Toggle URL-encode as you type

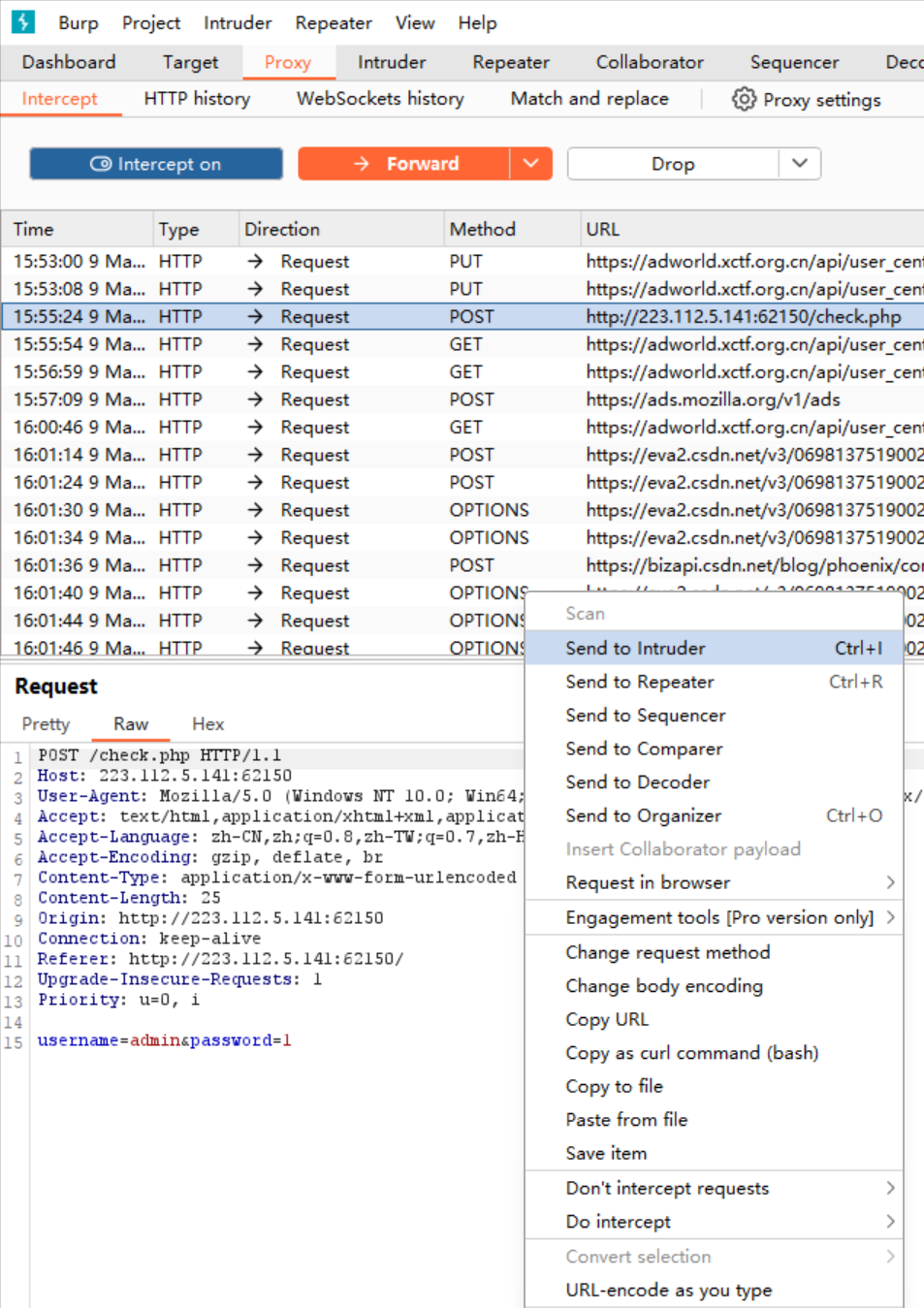[x=714, y=1290]
